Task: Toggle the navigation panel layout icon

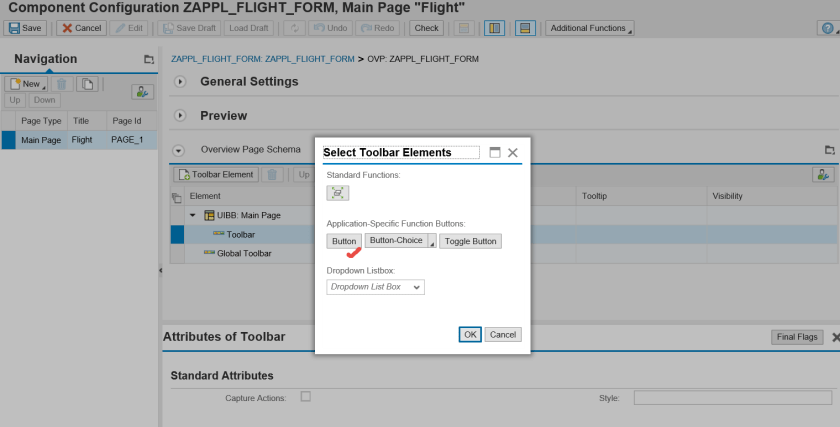Action: click(494, 28)
